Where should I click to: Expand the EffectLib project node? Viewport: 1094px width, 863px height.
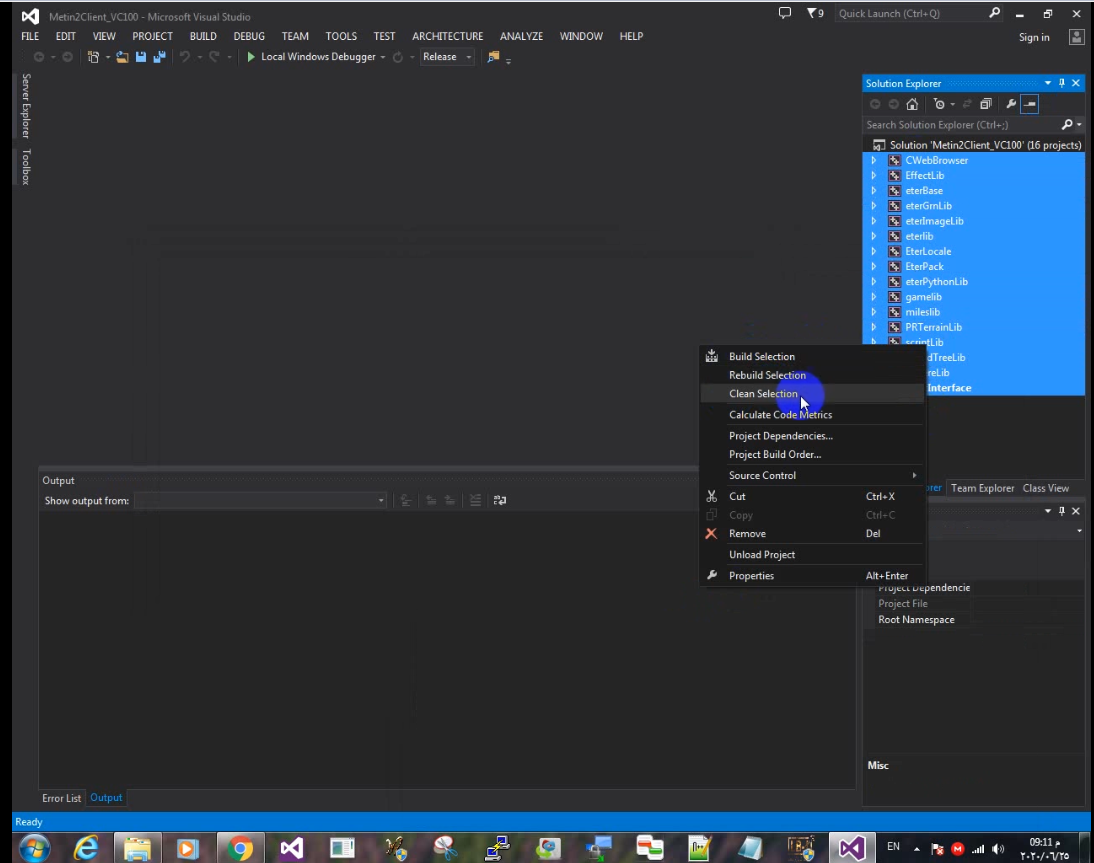[874, 176]
